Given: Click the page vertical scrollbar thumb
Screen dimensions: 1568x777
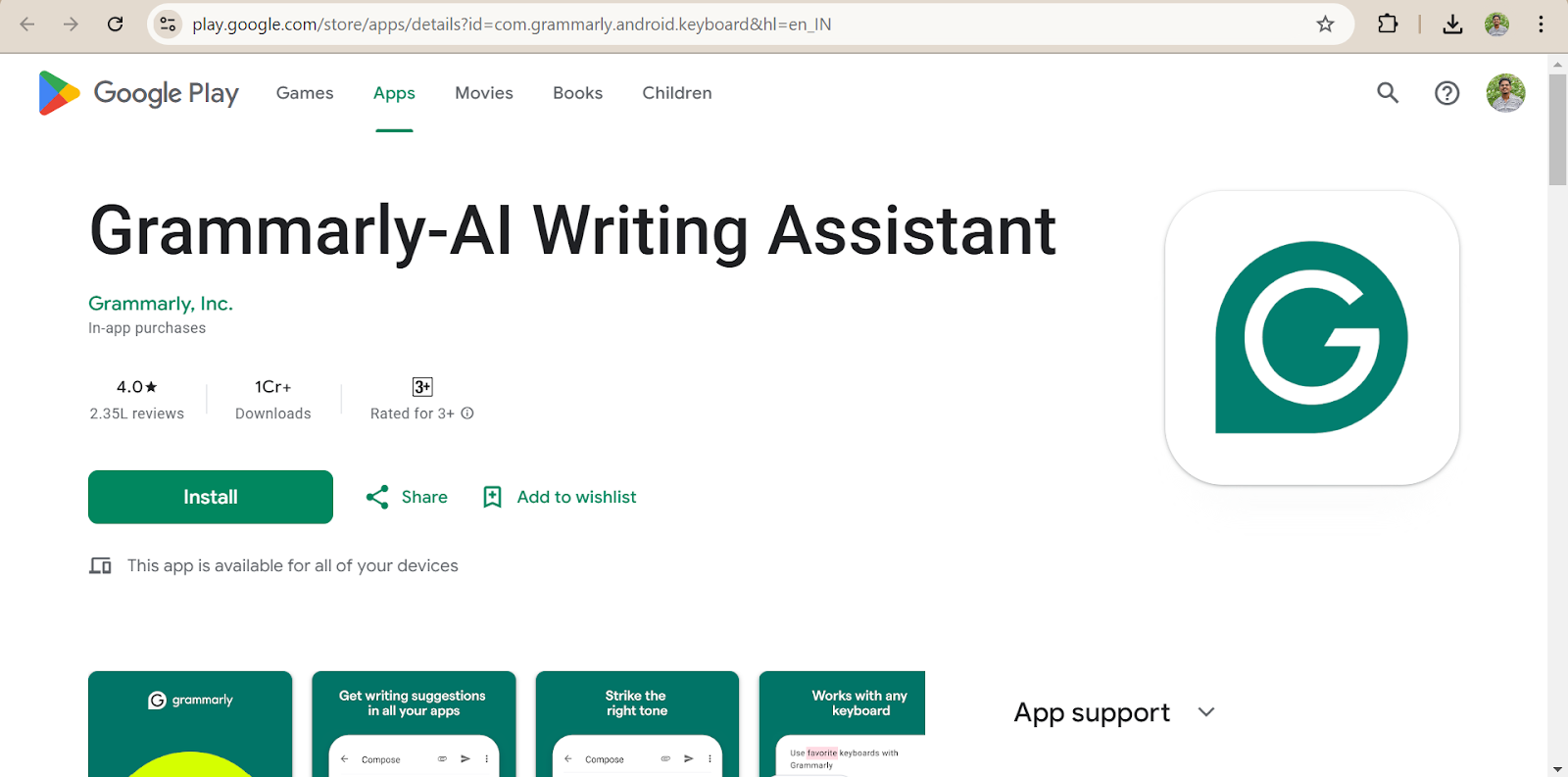Looking at the screenshot, I should [x=1557, y=129].
